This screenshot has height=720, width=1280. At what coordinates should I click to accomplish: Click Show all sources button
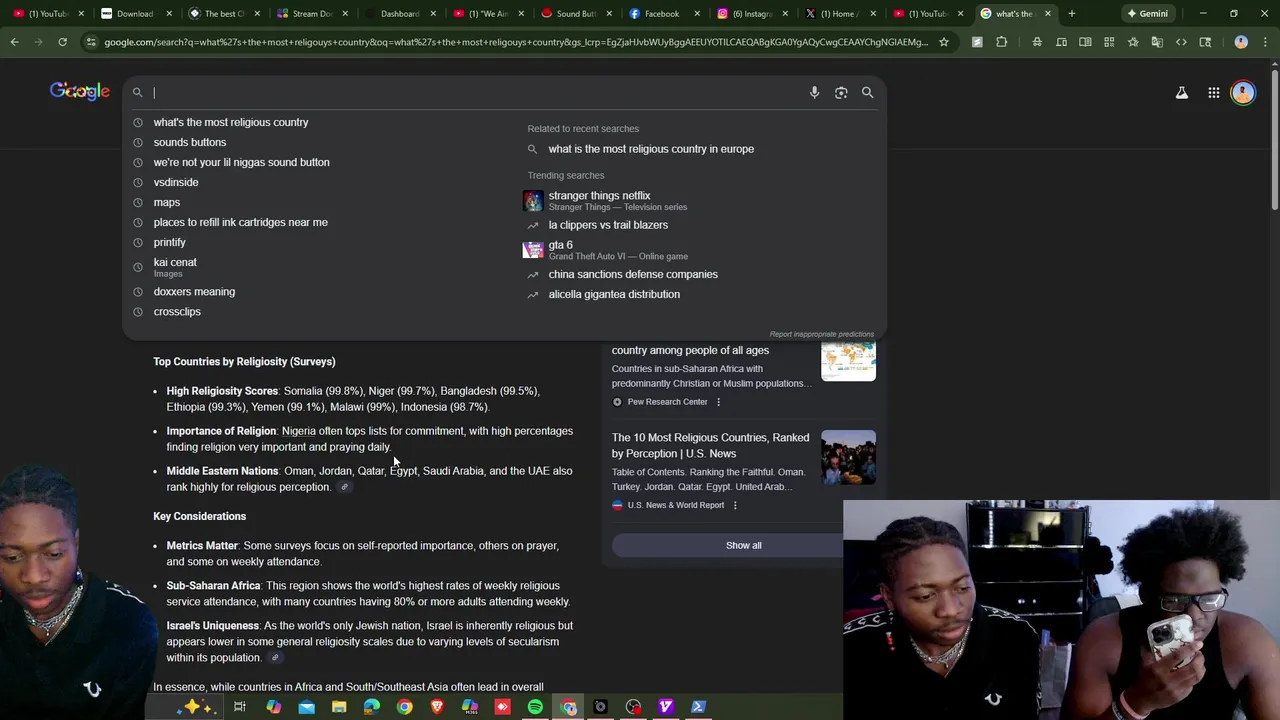click(x=743, y=545)
